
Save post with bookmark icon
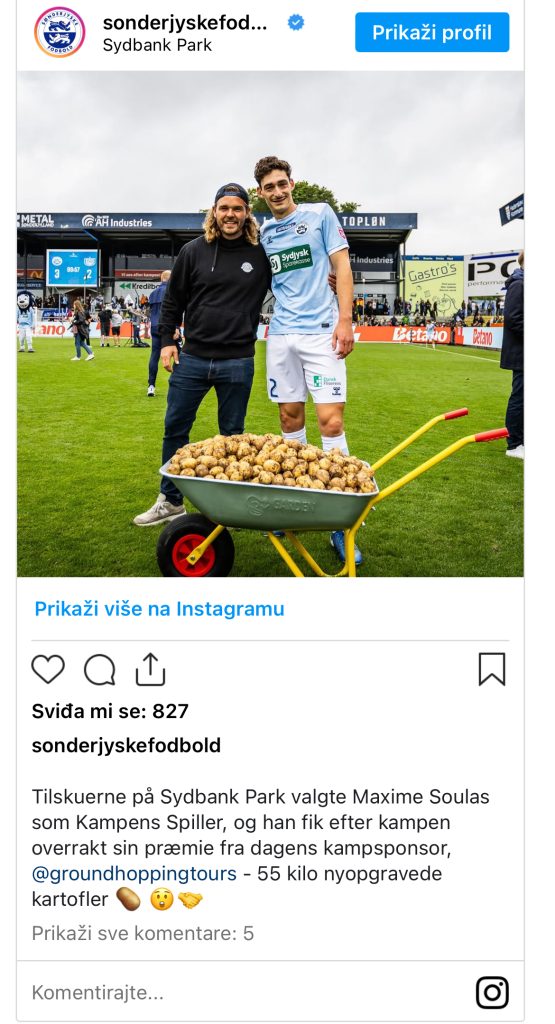click(x=492, y=669)
